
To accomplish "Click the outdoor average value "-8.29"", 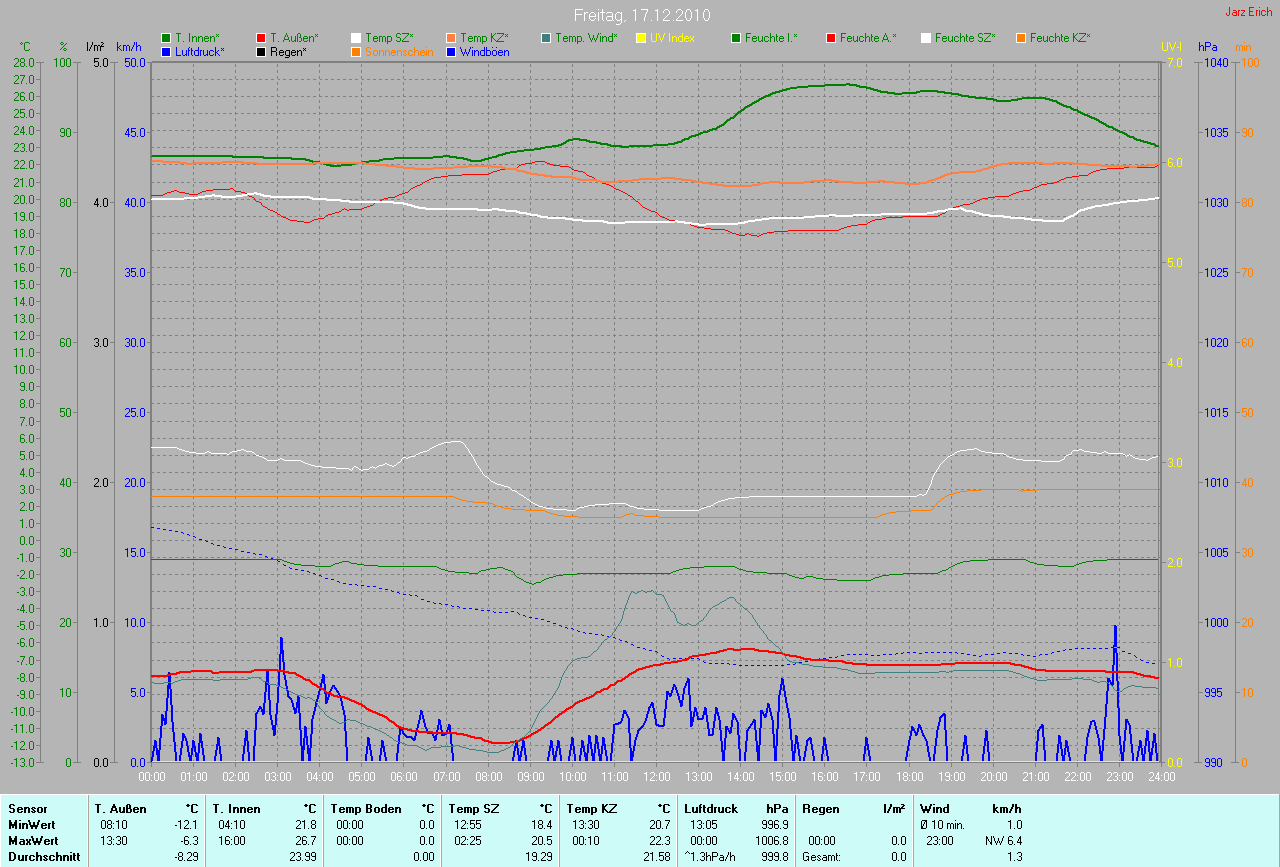I will [x=185, y=857].
